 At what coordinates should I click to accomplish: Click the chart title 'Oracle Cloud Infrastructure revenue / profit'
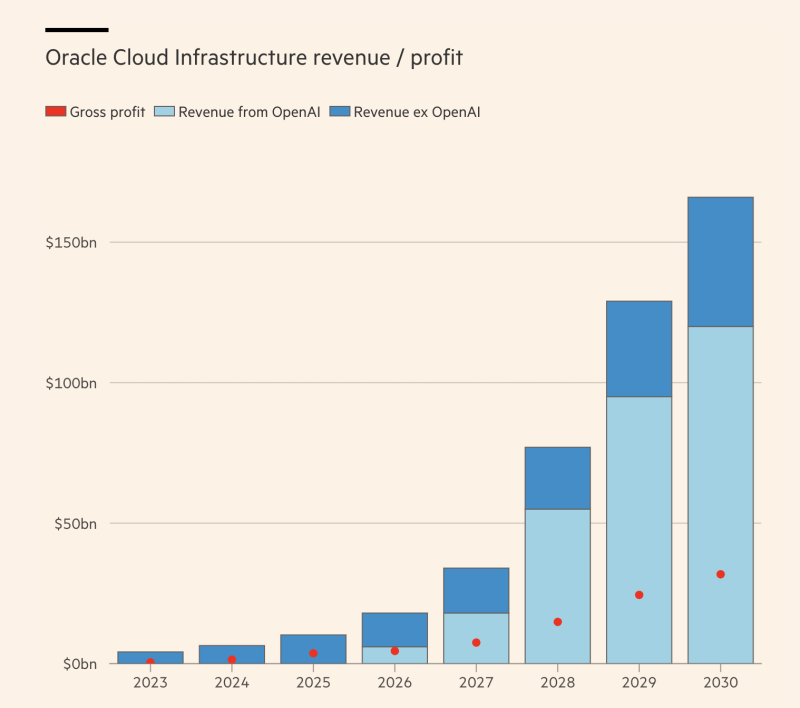[254, 58]
